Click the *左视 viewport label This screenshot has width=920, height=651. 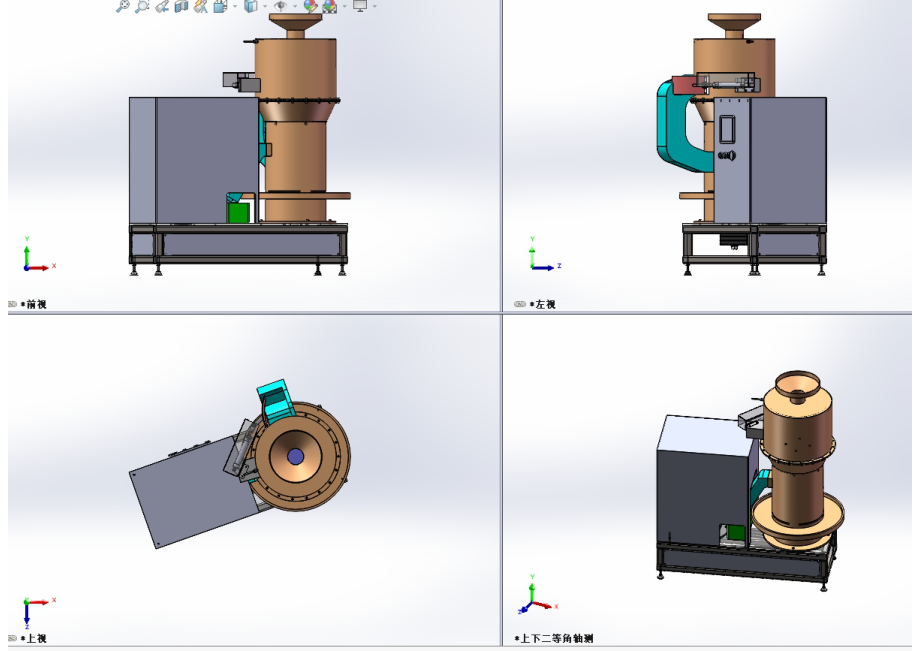click(542, 304)
